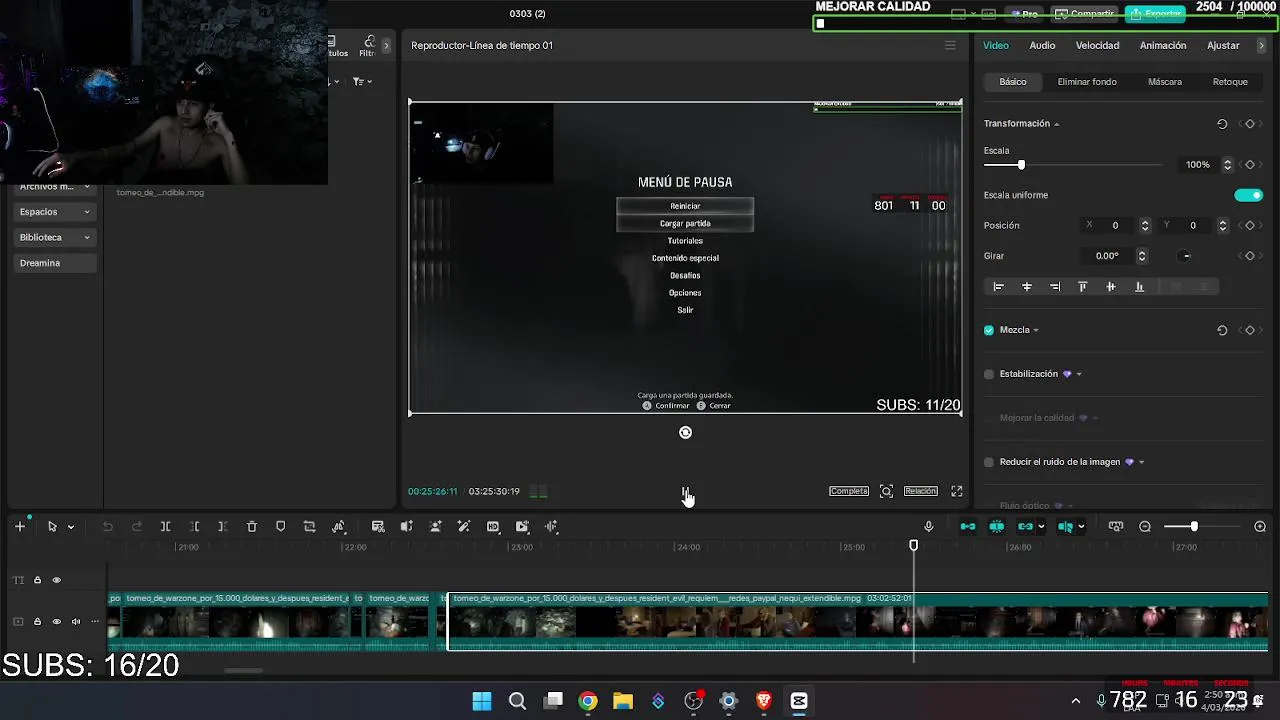Viewport: 1280px width, 720px height.
Task: Click the align bottom icon in transform panel
Action: (x=1139, y=287)
